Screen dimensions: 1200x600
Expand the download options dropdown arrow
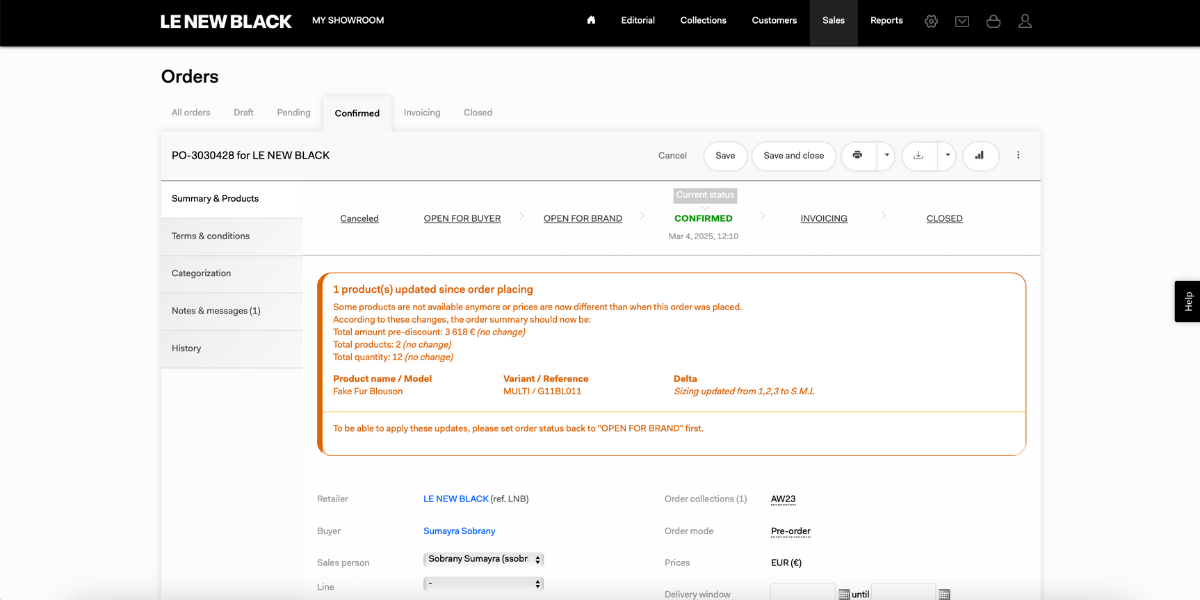[x=946, y=156]
